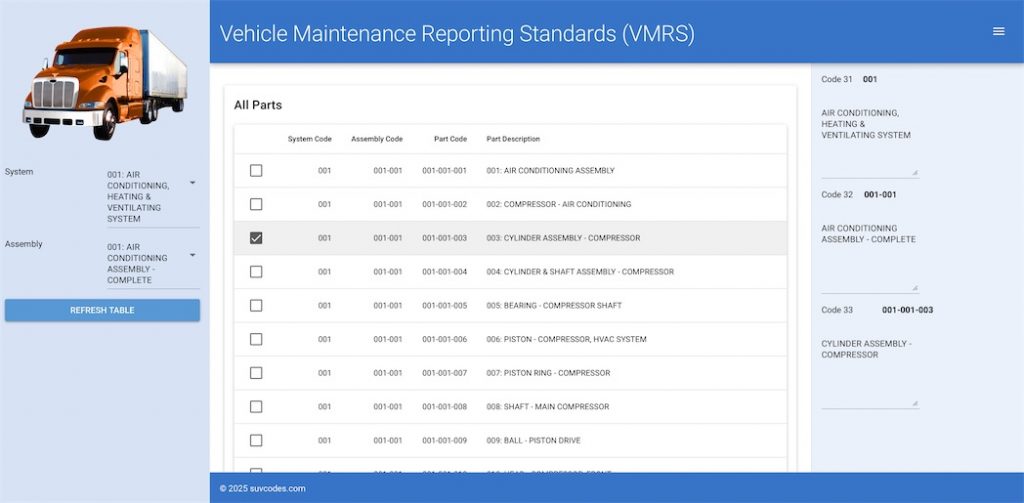Click into the Code 32 description field
This screenshot has width=1024, height=503.
[x=868, y=250]
